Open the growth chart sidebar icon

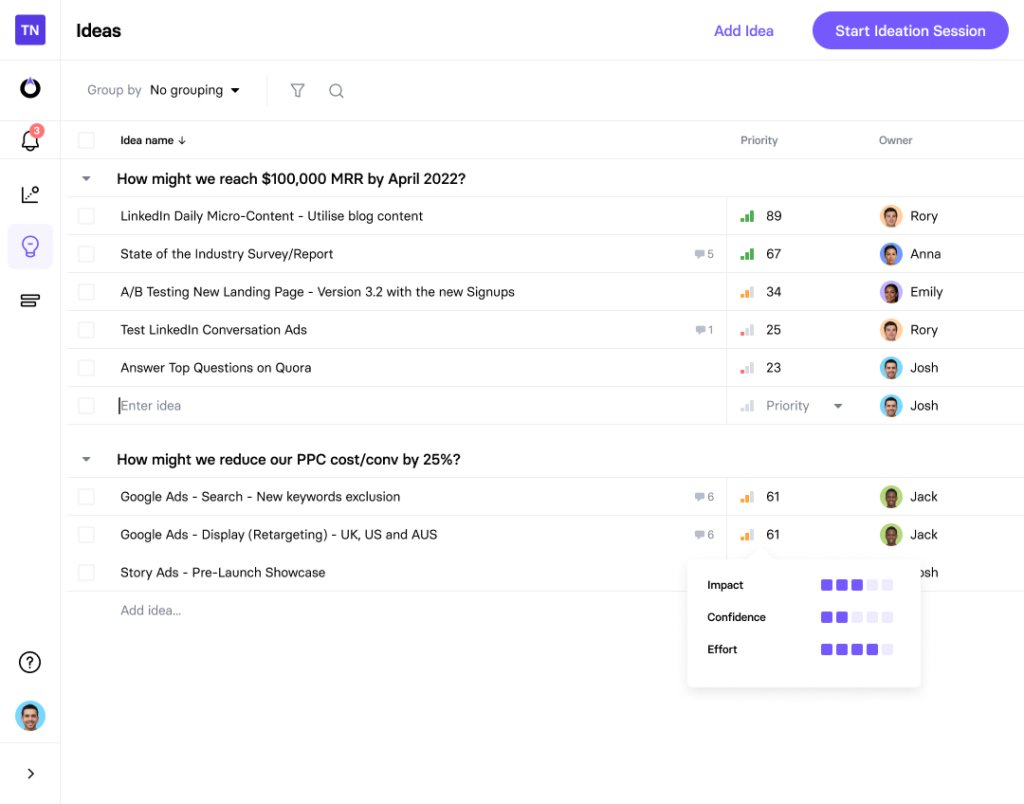[30, 194]
